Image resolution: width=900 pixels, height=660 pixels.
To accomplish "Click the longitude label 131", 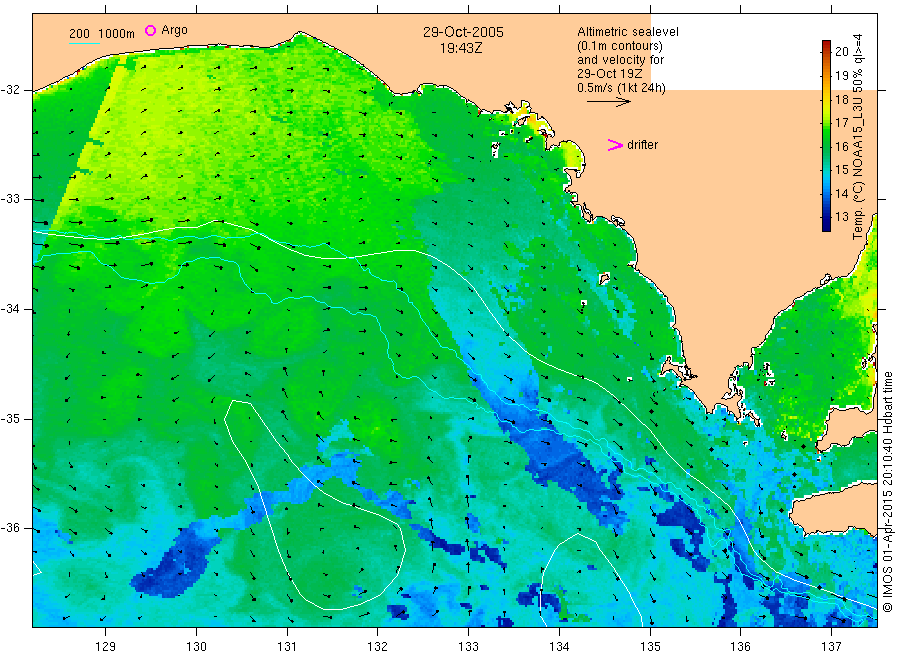I will point(287,647).
